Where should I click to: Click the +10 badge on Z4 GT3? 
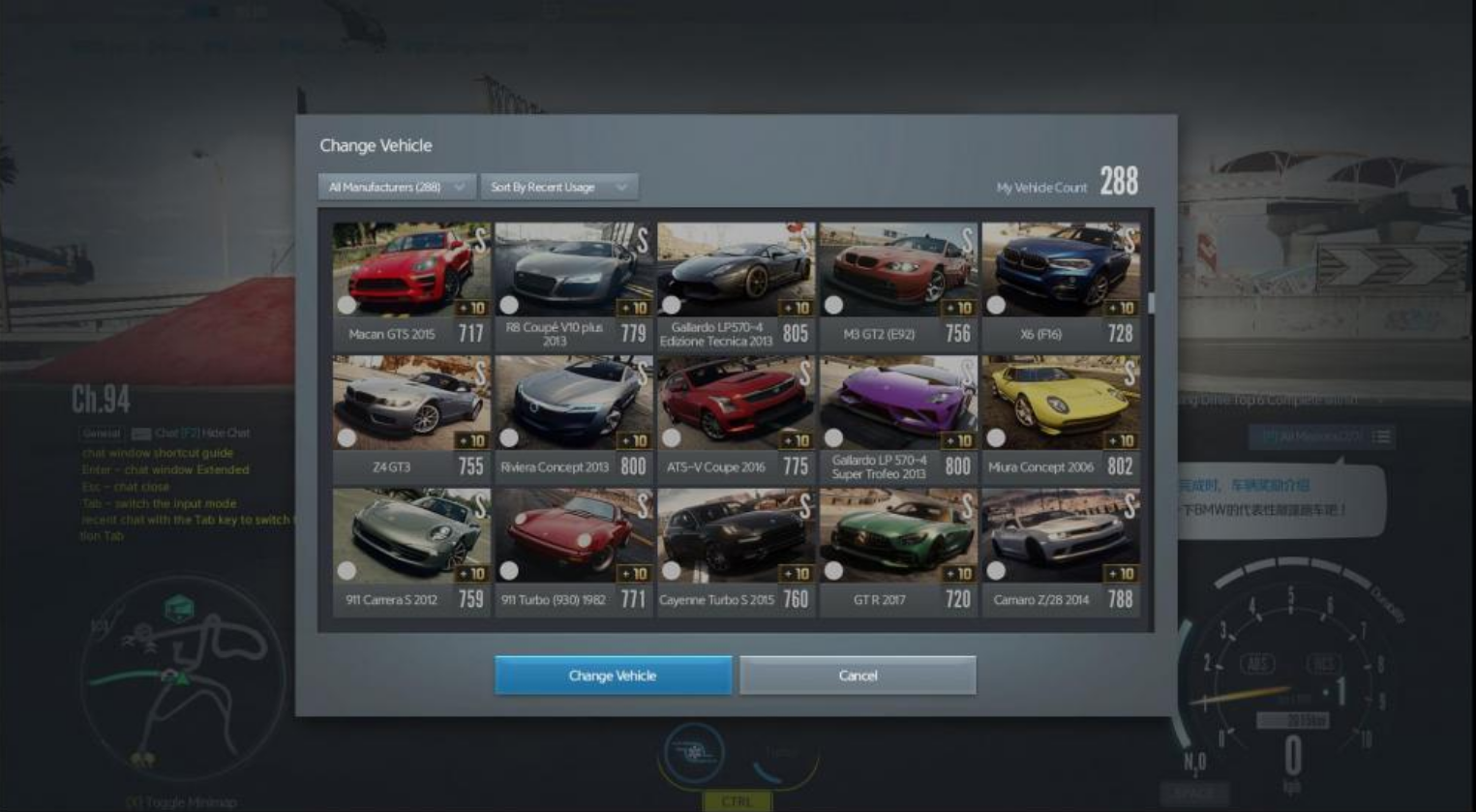(471, 440)
